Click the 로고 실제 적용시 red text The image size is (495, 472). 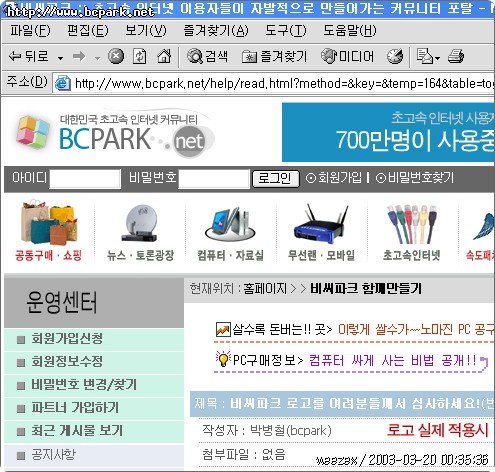click(x=438, y=430)
